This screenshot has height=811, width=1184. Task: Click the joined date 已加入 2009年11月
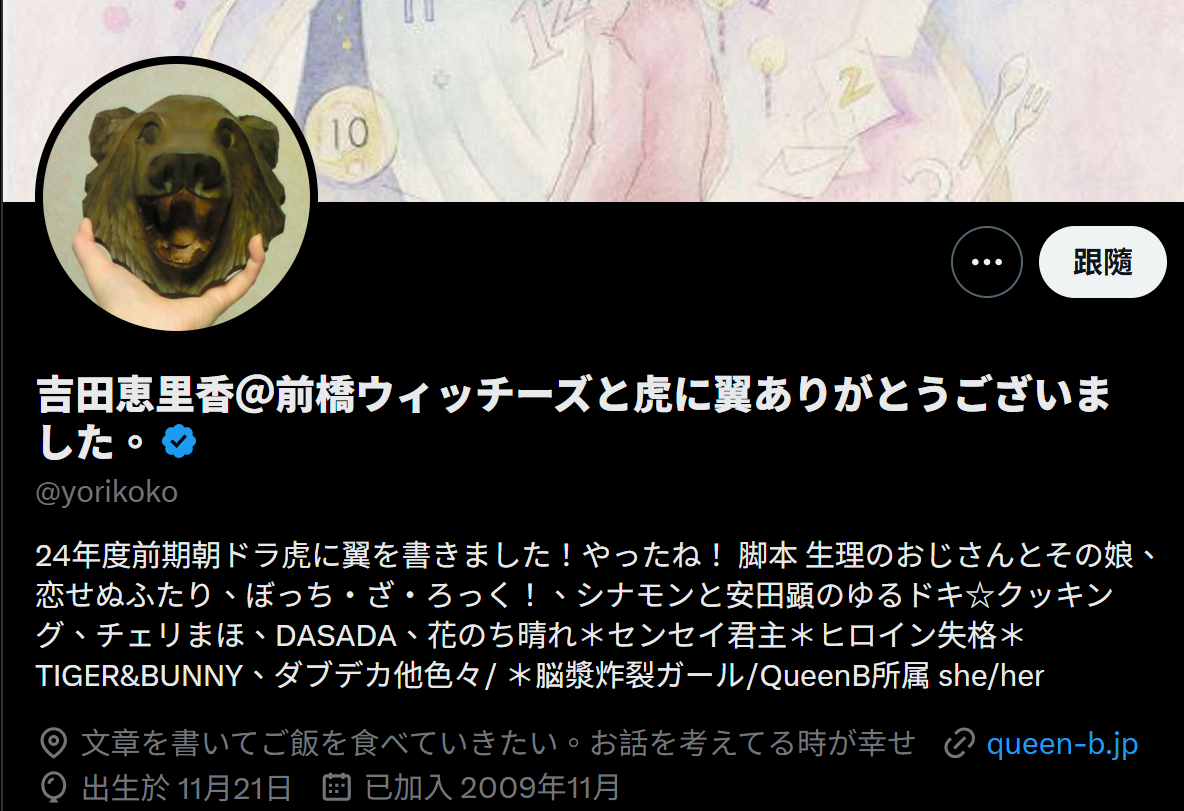coord(492,788)
